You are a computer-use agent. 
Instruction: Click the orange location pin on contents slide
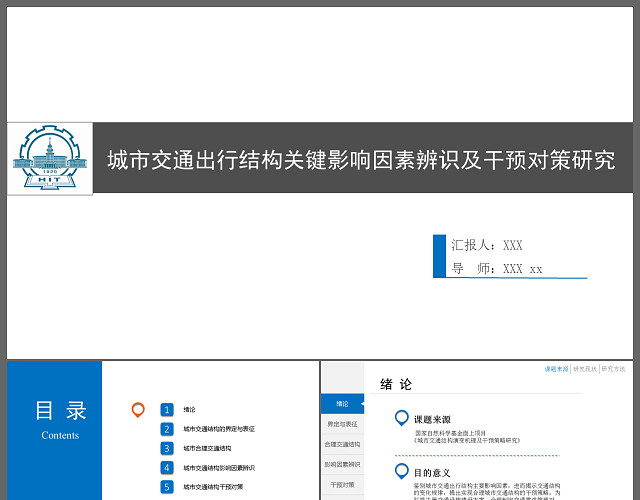point(138,410)
